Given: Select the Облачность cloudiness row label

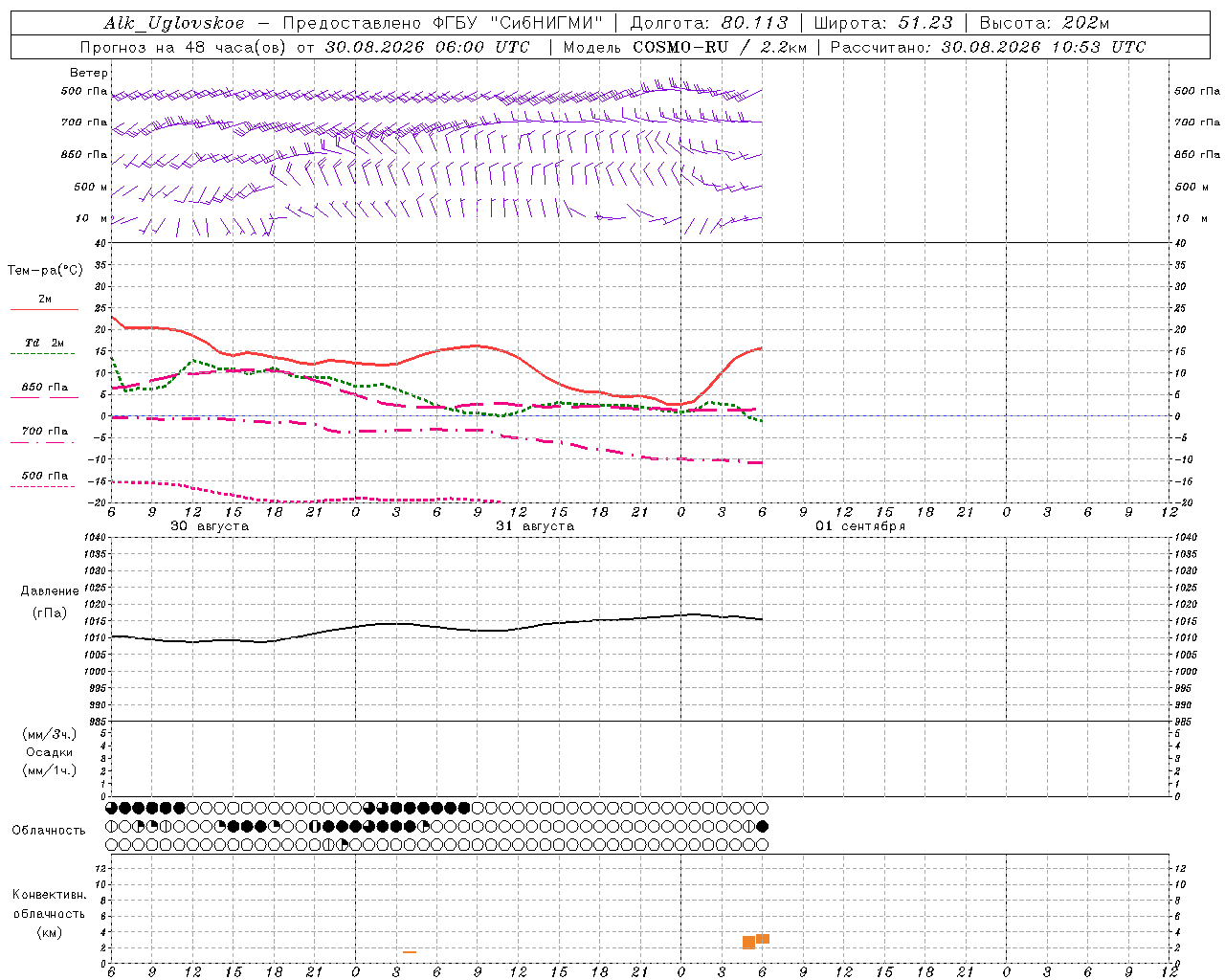Looking at the screenshot, I should coord(49,830).
